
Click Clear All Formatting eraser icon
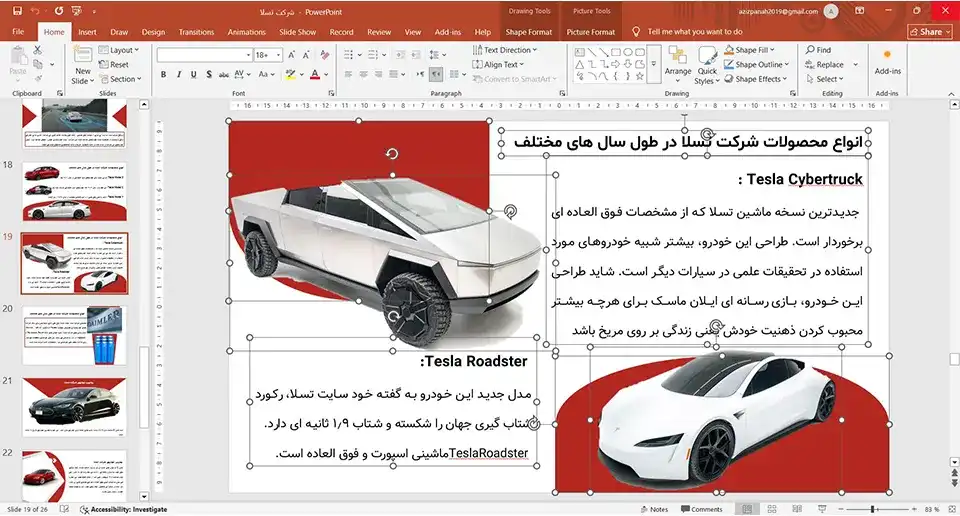pyautogui.click(x=324, y=55)
